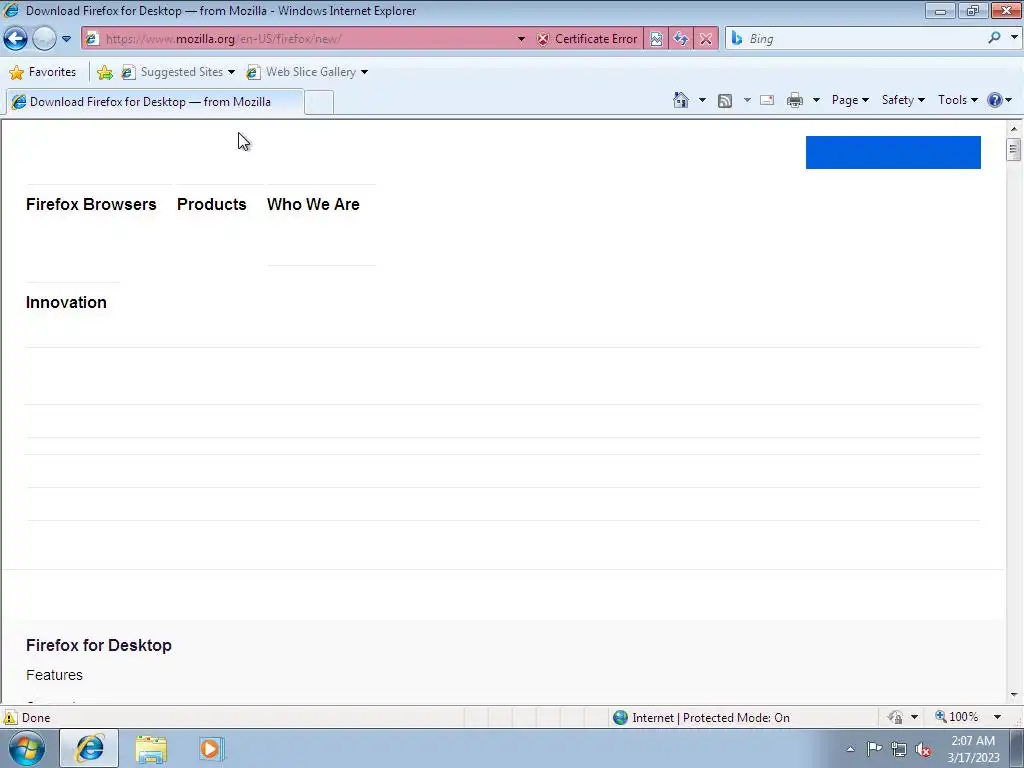Open Firefox Browsers navigation item

coord(91,204)
